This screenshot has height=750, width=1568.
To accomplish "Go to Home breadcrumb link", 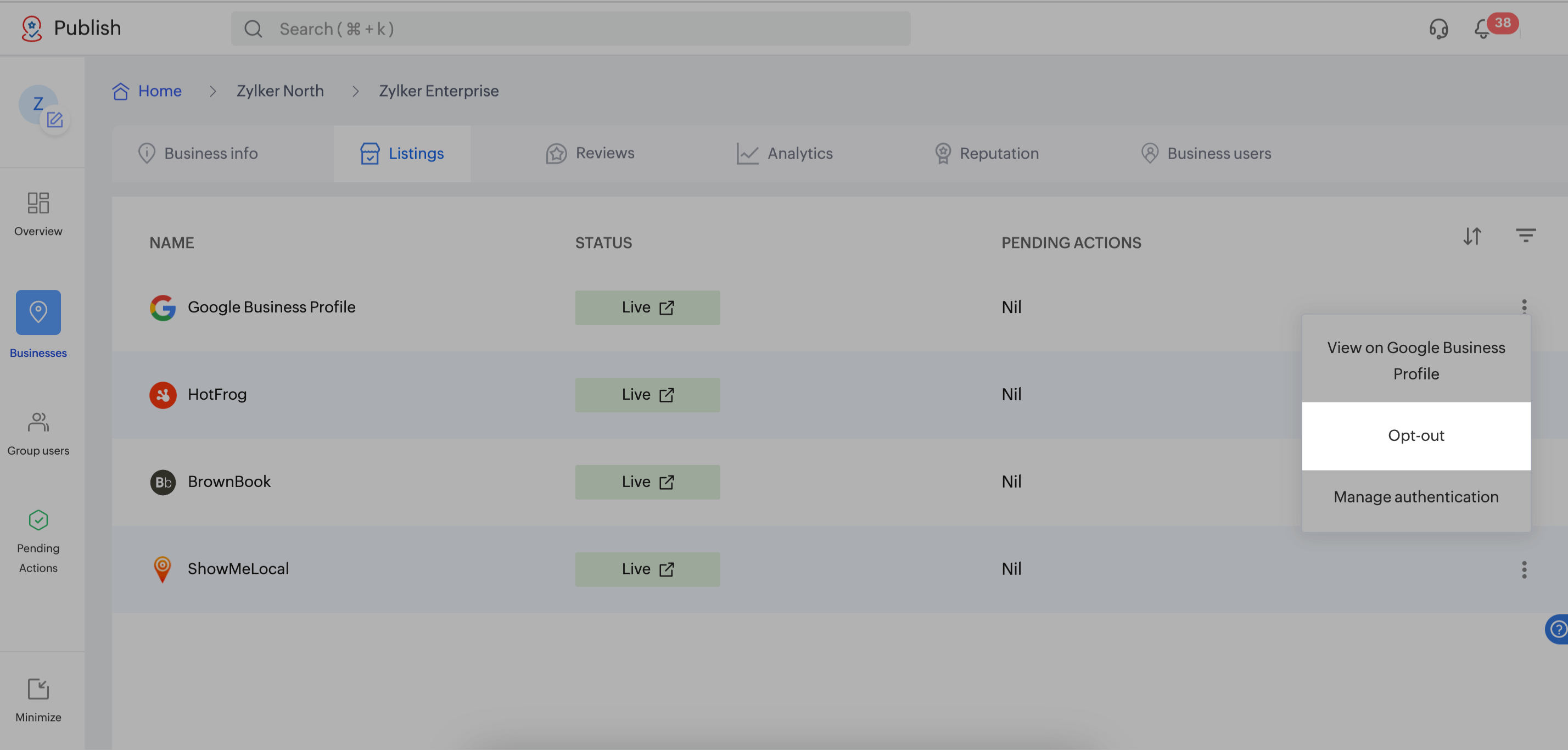I will (x=159, y=91).
